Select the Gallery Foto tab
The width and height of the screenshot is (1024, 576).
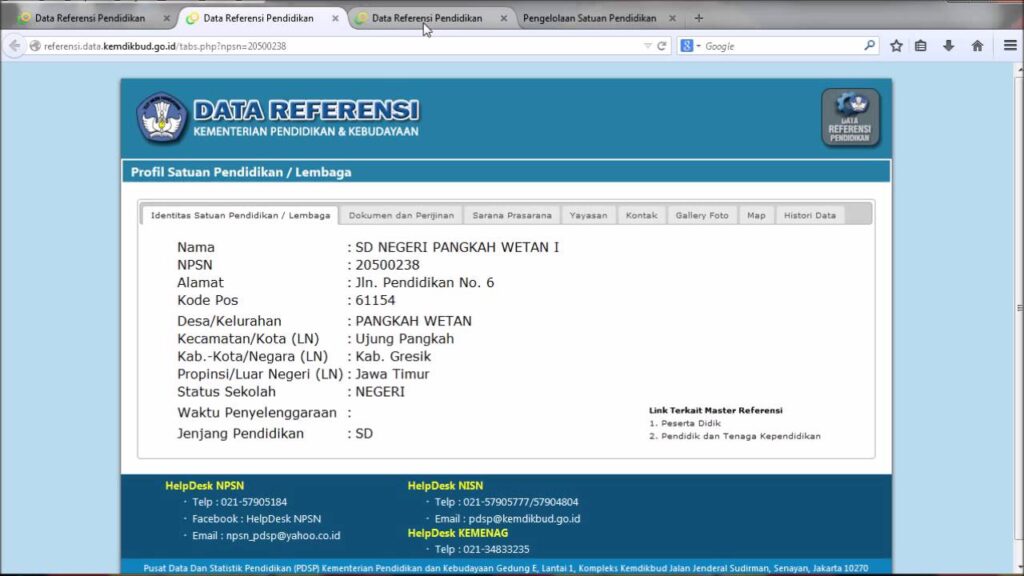(701, 215)
